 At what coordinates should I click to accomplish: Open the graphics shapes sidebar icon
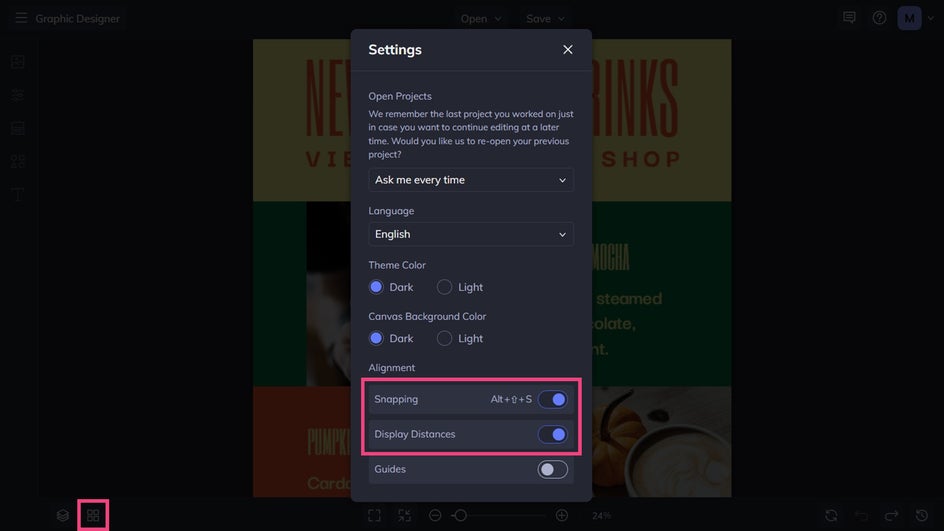click(18, 161)
